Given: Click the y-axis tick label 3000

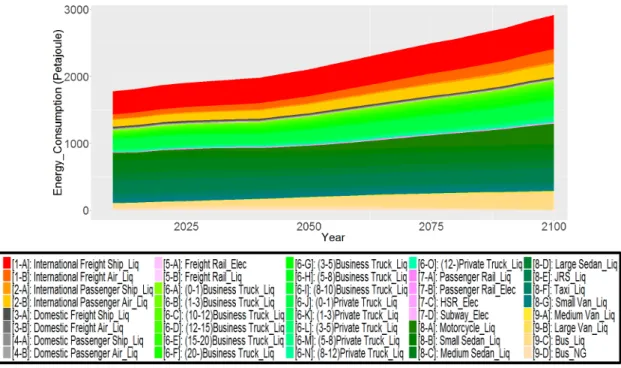Looking at the screenshot, I should 76,10.
